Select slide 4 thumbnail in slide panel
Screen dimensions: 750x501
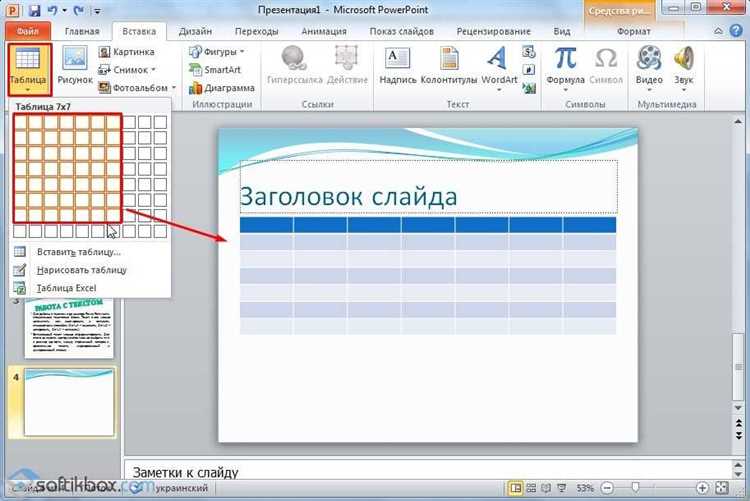69,401
